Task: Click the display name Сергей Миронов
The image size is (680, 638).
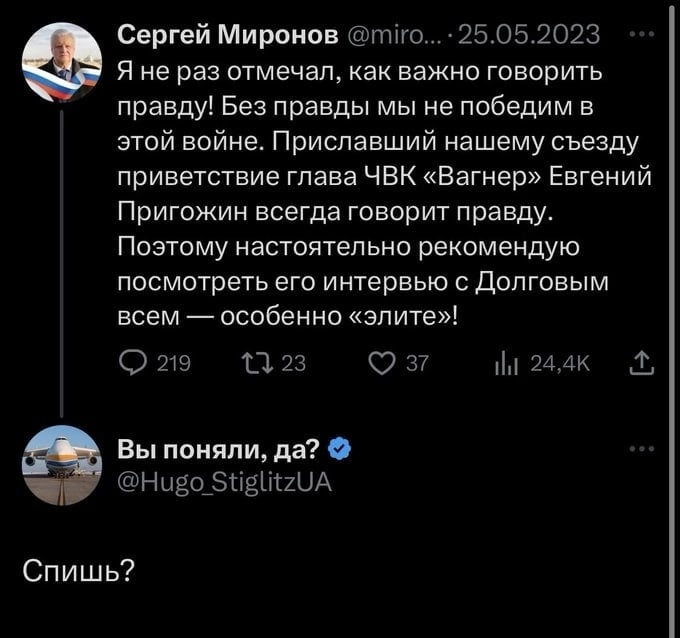Action: [x=227, y=35]
